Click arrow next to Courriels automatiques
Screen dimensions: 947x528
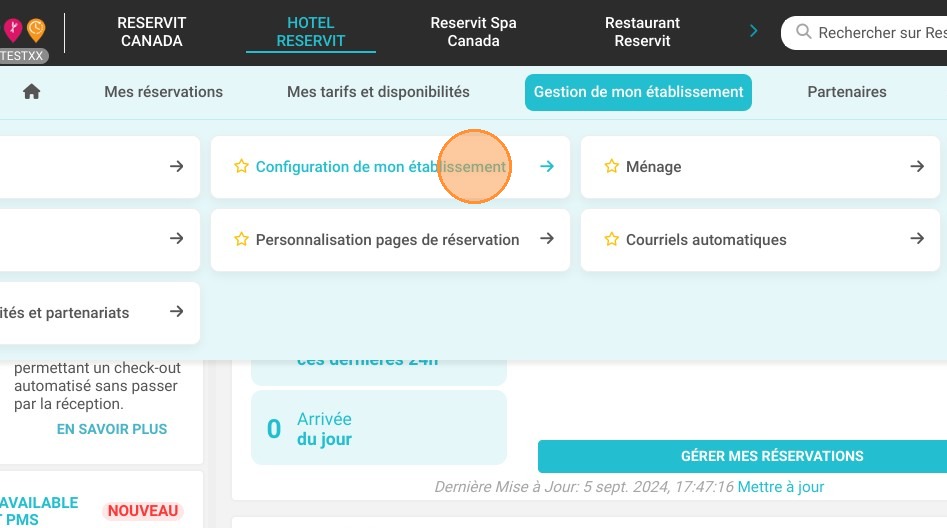[x=917, y=239]
